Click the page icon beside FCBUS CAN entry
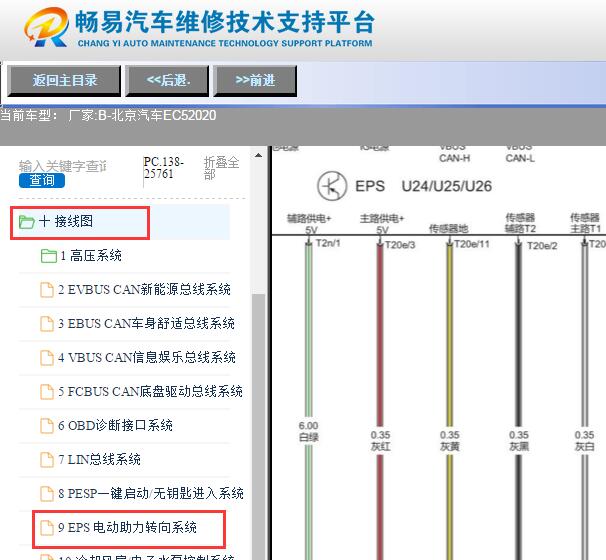Image resolution: width=606 pixels, height=560 pixels. click(x=47, y=392)
